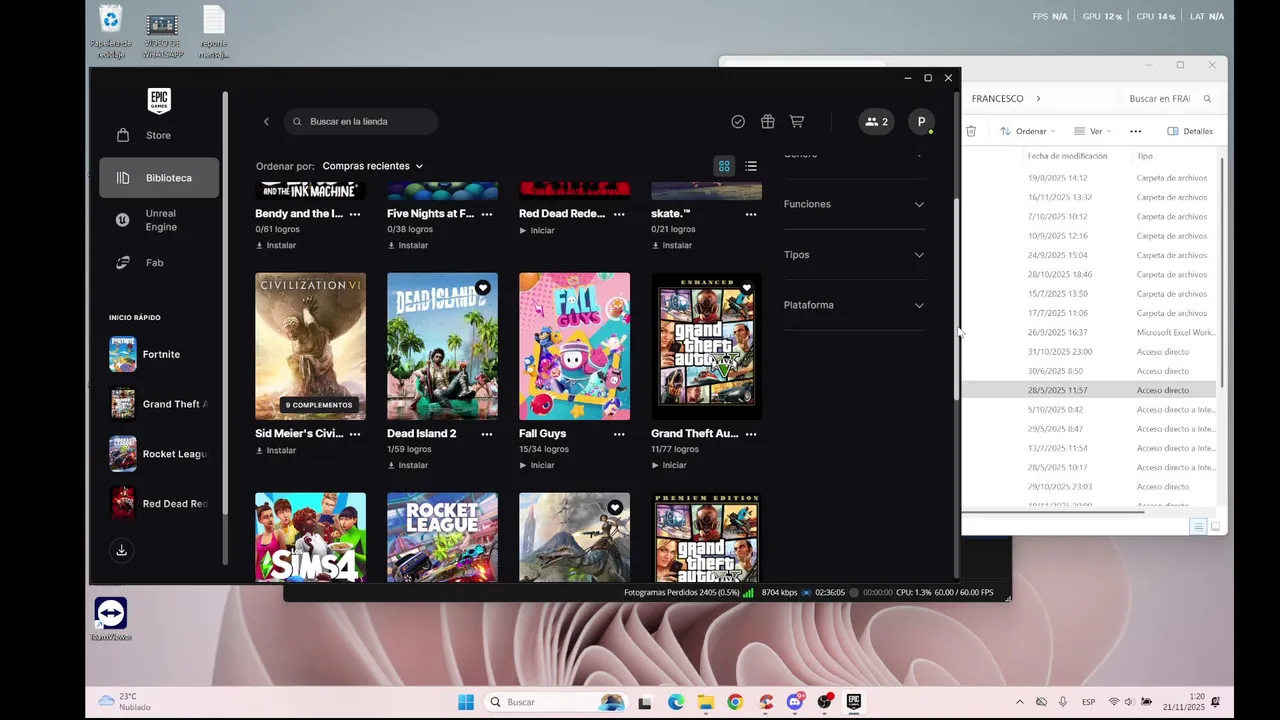1280x720 pixels.
Task: Switch library to list view
Action: pyautogui.click(x=751, y=166)
